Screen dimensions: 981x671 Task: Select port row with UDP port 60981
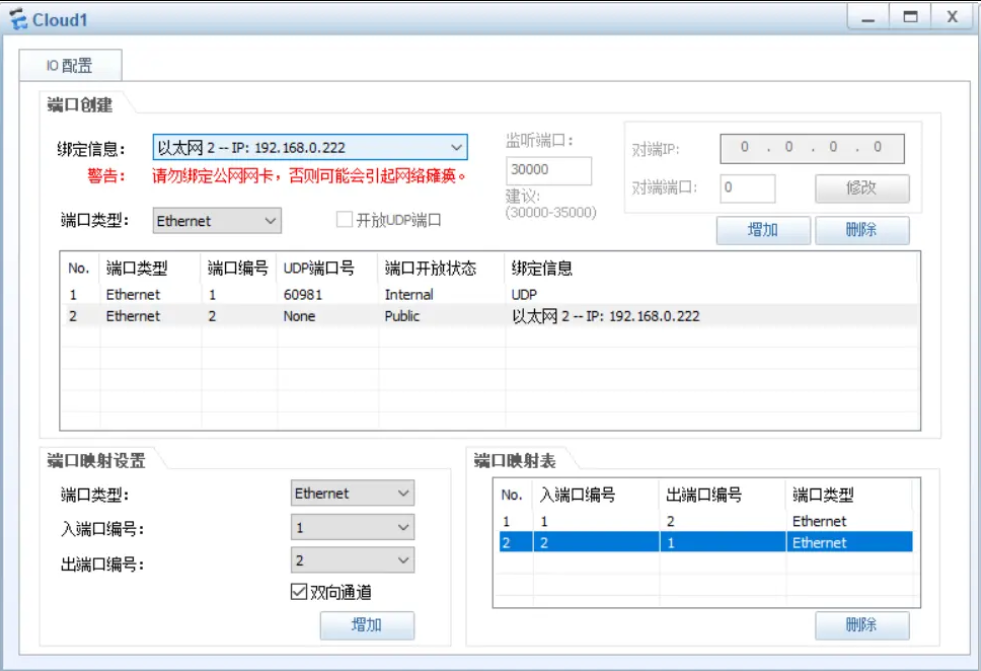click(x=490, y=295)
